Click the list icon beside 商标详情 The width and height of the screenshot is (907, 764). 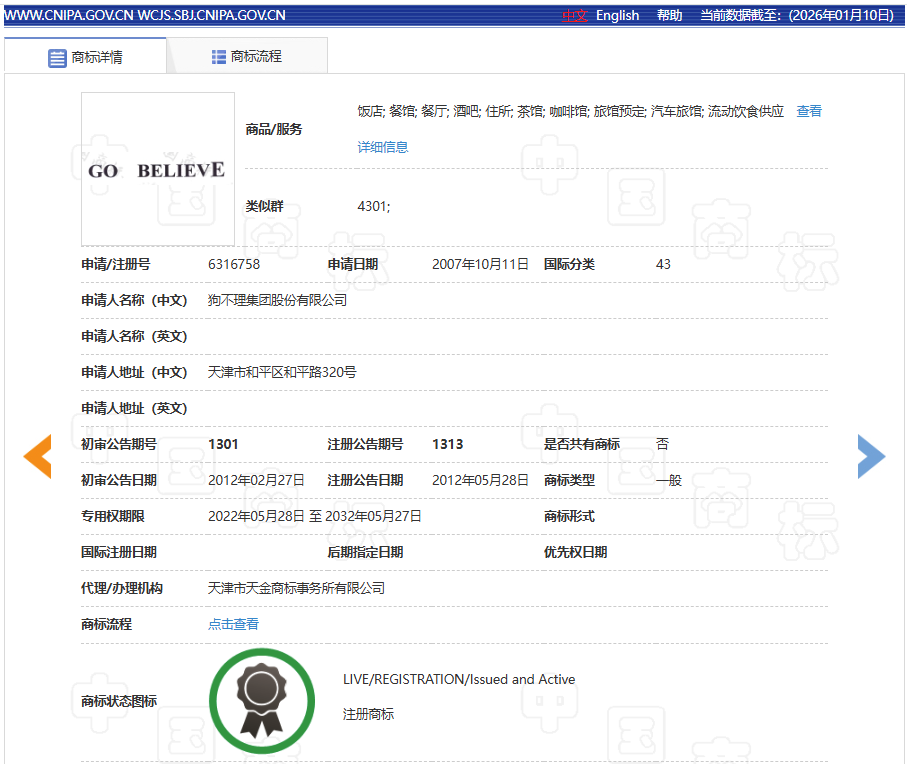click(57, 57)
